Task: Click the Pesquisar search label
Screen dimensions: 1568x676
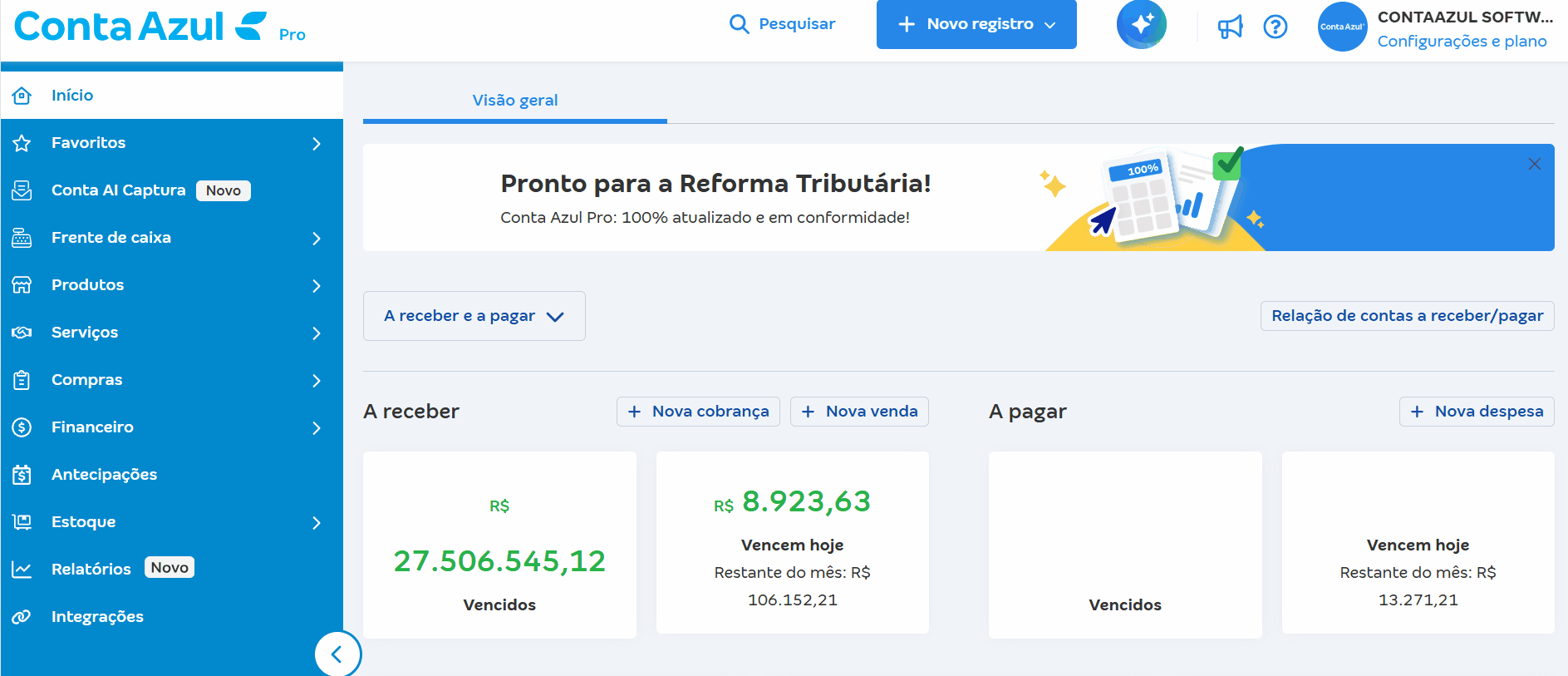Action: (797, 24)
